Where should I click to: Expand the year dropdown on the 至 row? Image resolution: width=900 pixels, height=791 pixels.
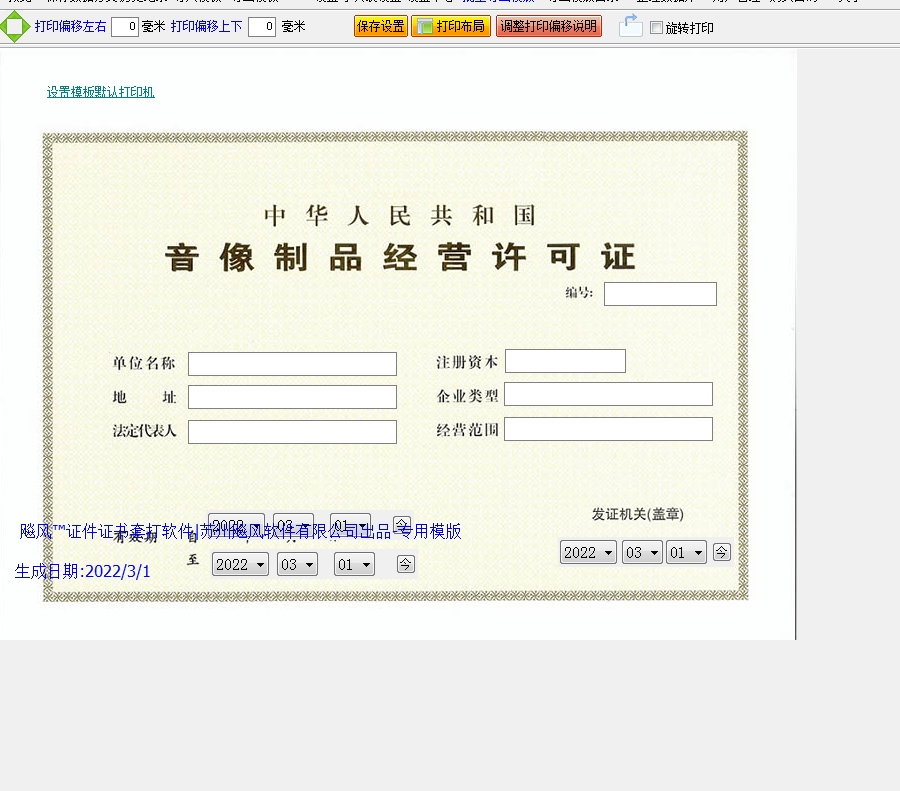240,564
